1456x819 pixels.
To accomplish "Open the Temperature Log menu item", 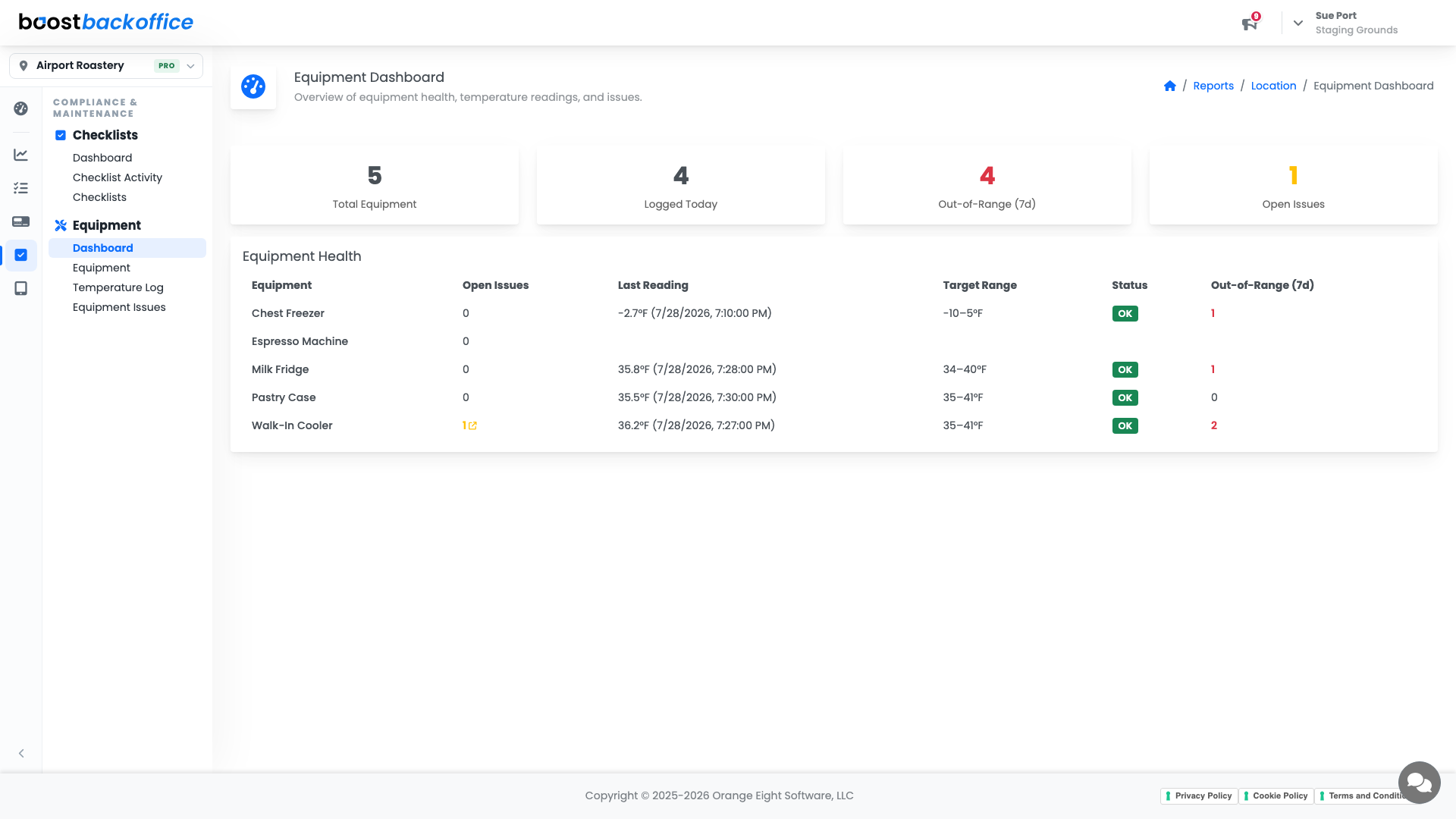I will (x=118, y=287).
